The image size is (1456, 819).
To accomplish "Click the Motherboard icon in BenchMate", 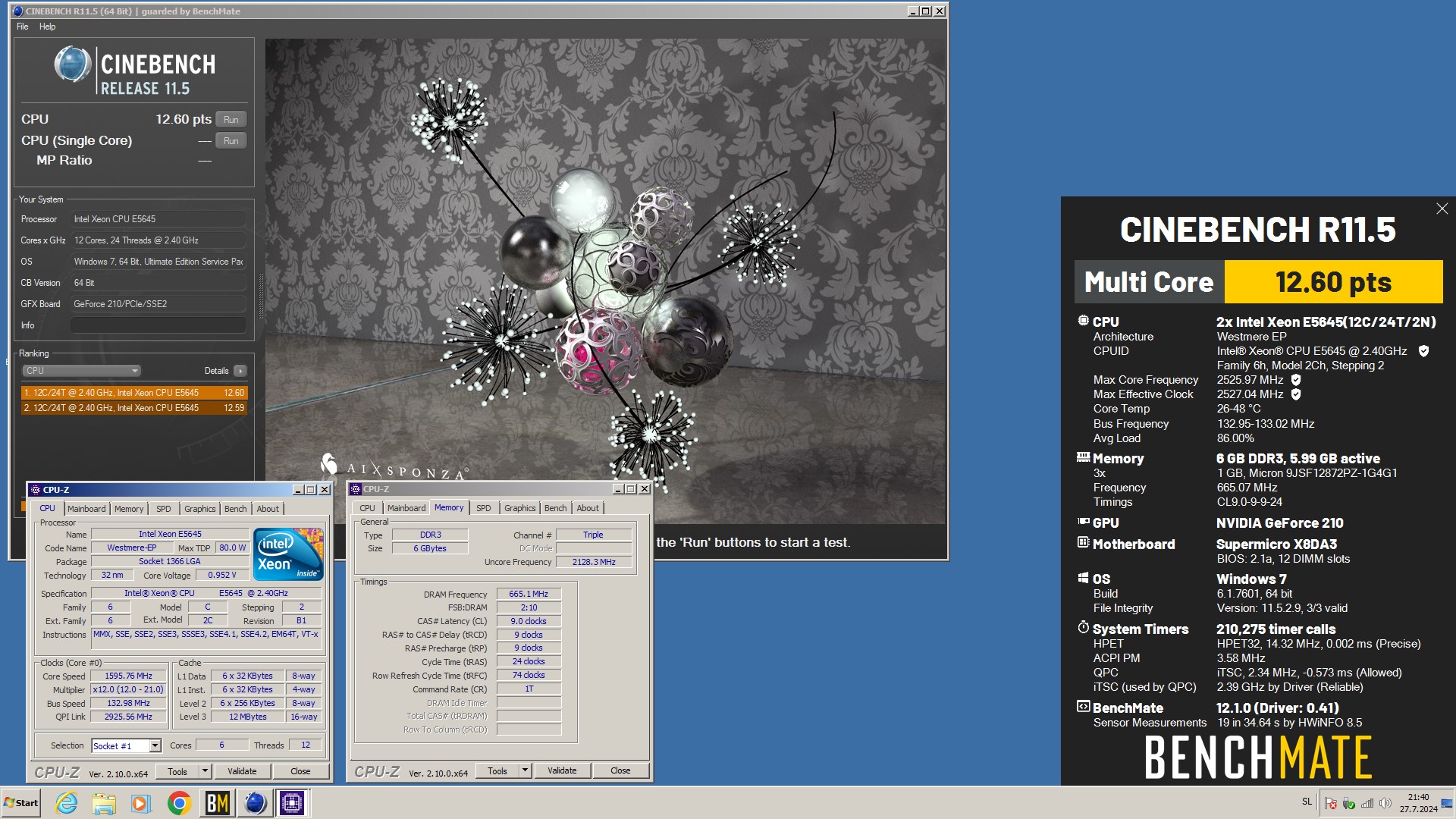I will pos(1083,543).
